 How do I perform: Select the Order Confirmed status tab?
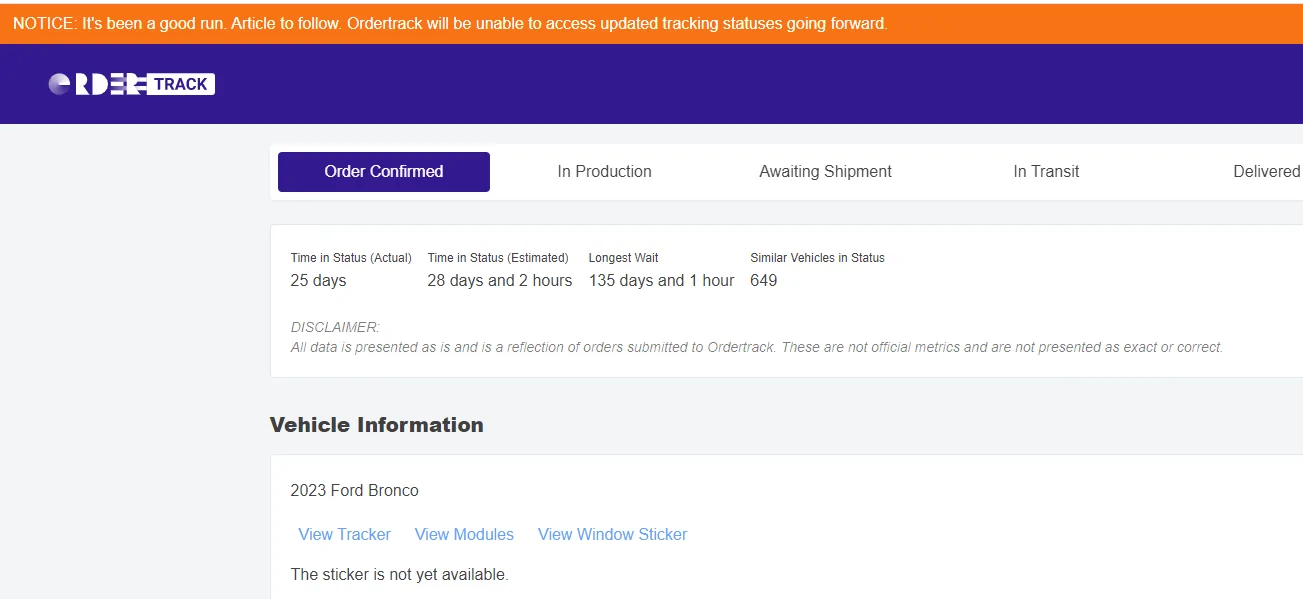point(384,172)
